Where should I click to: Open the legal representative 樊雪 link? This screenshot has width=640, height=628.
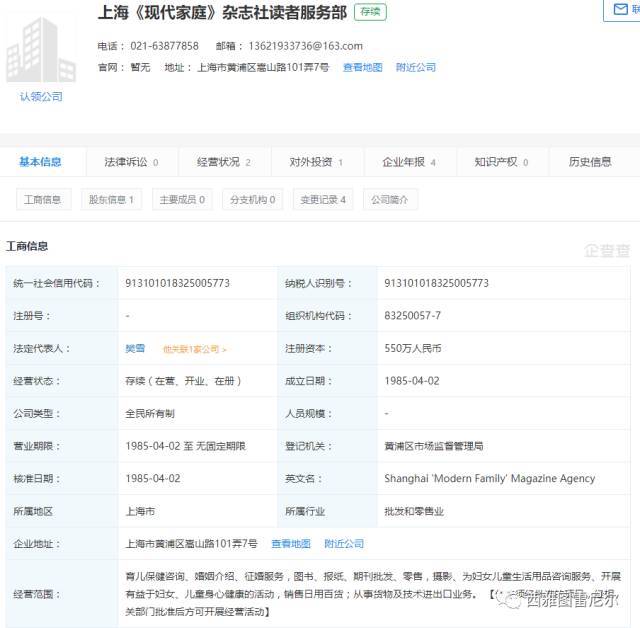pos(135,348)
